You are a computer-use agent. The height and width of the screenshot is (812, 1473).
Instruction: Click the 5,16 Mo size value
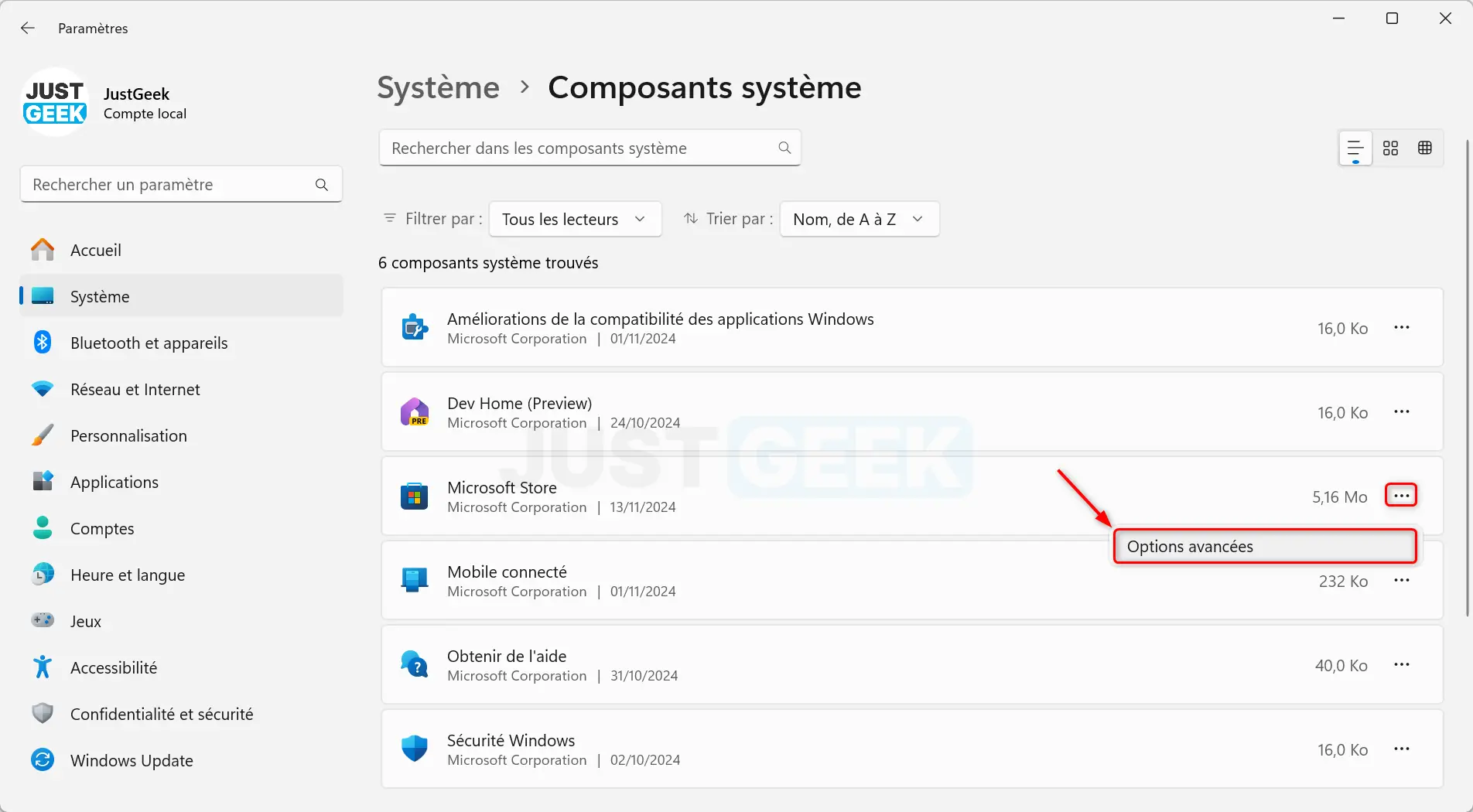[x=1340, y=497]
